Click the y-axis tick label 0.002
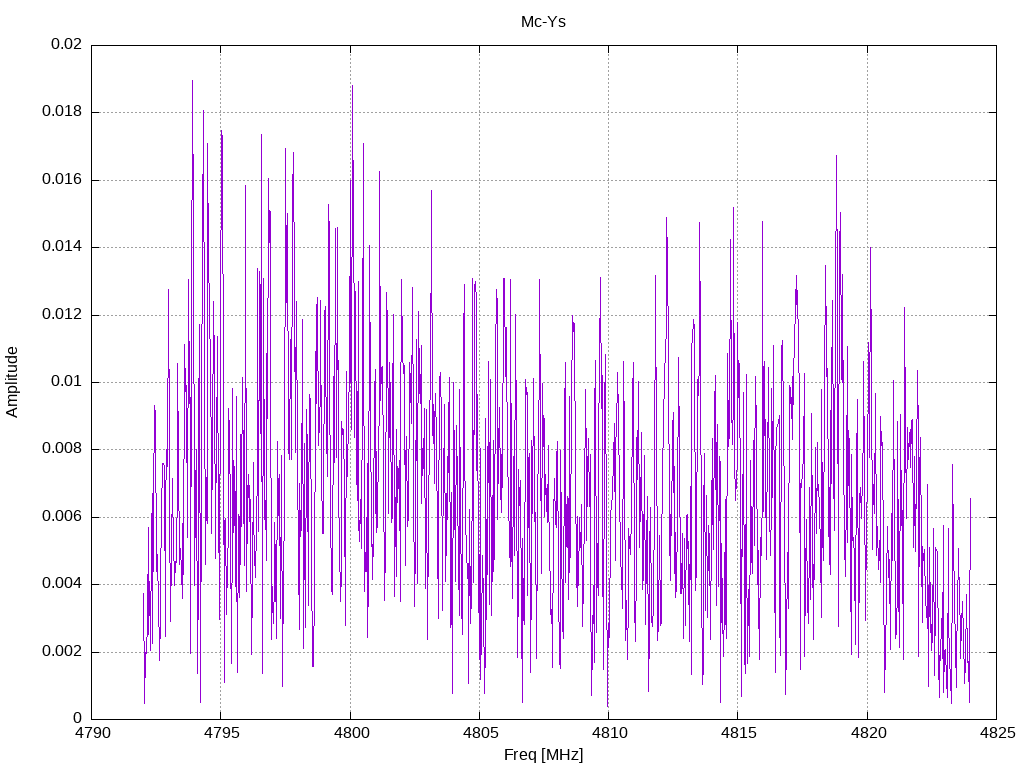1024x768 pixels. coord(62,651)
